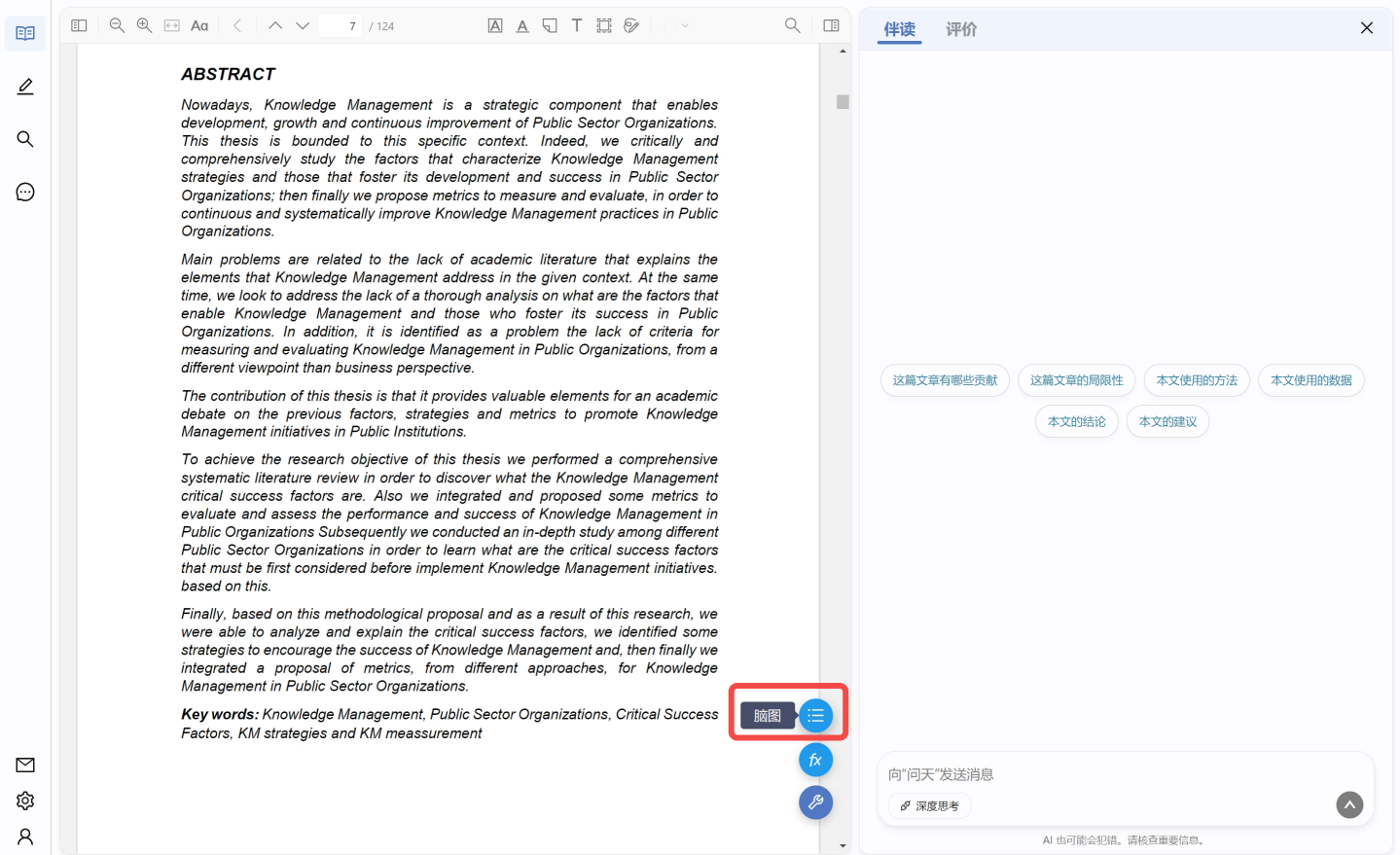Close the right assistant panel
The height and width of the screenshot is (855, 1400).
click(x=1367, y=27)
